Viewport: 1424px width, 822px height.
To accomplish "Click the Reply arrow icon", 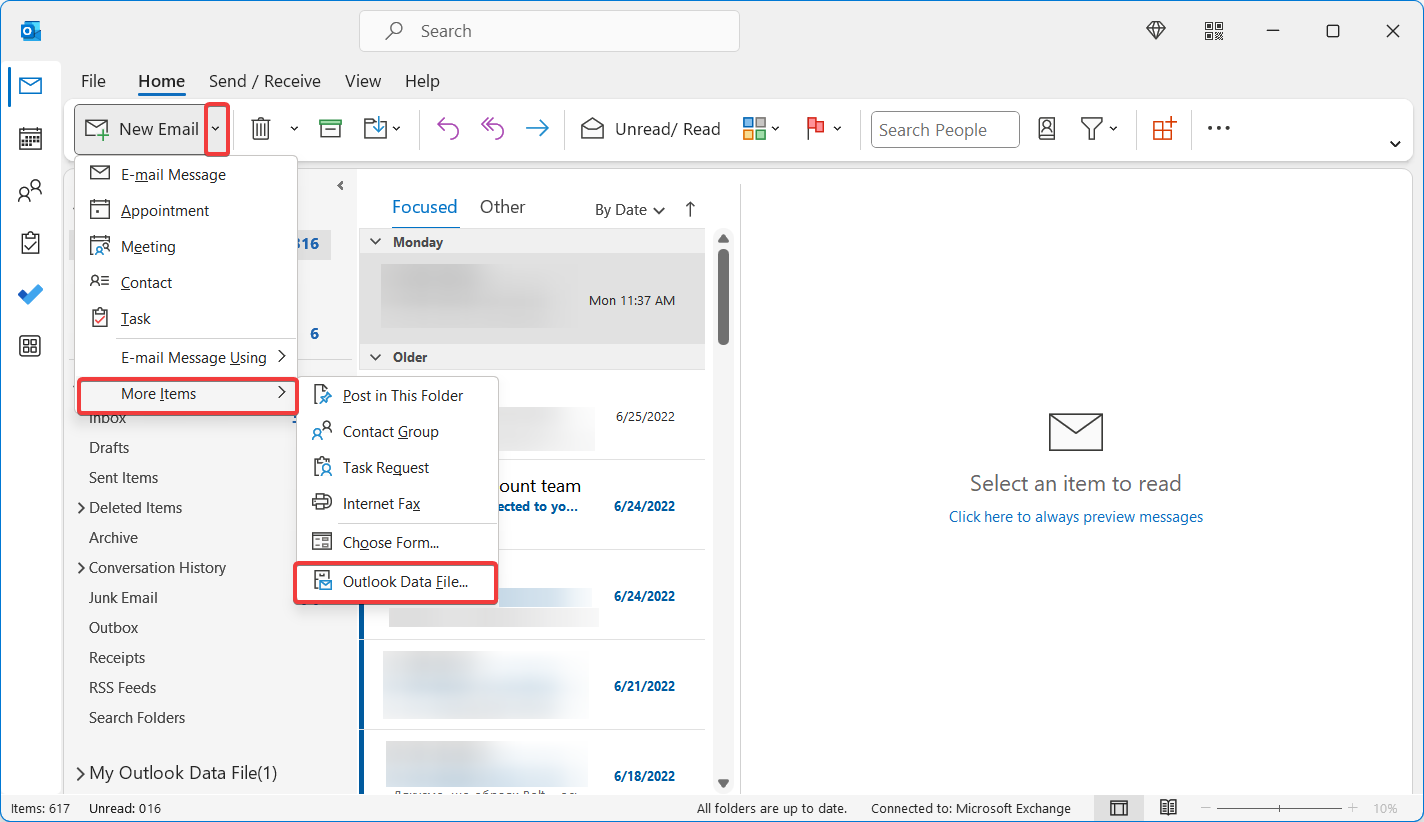I will click(x=448, y=128).
